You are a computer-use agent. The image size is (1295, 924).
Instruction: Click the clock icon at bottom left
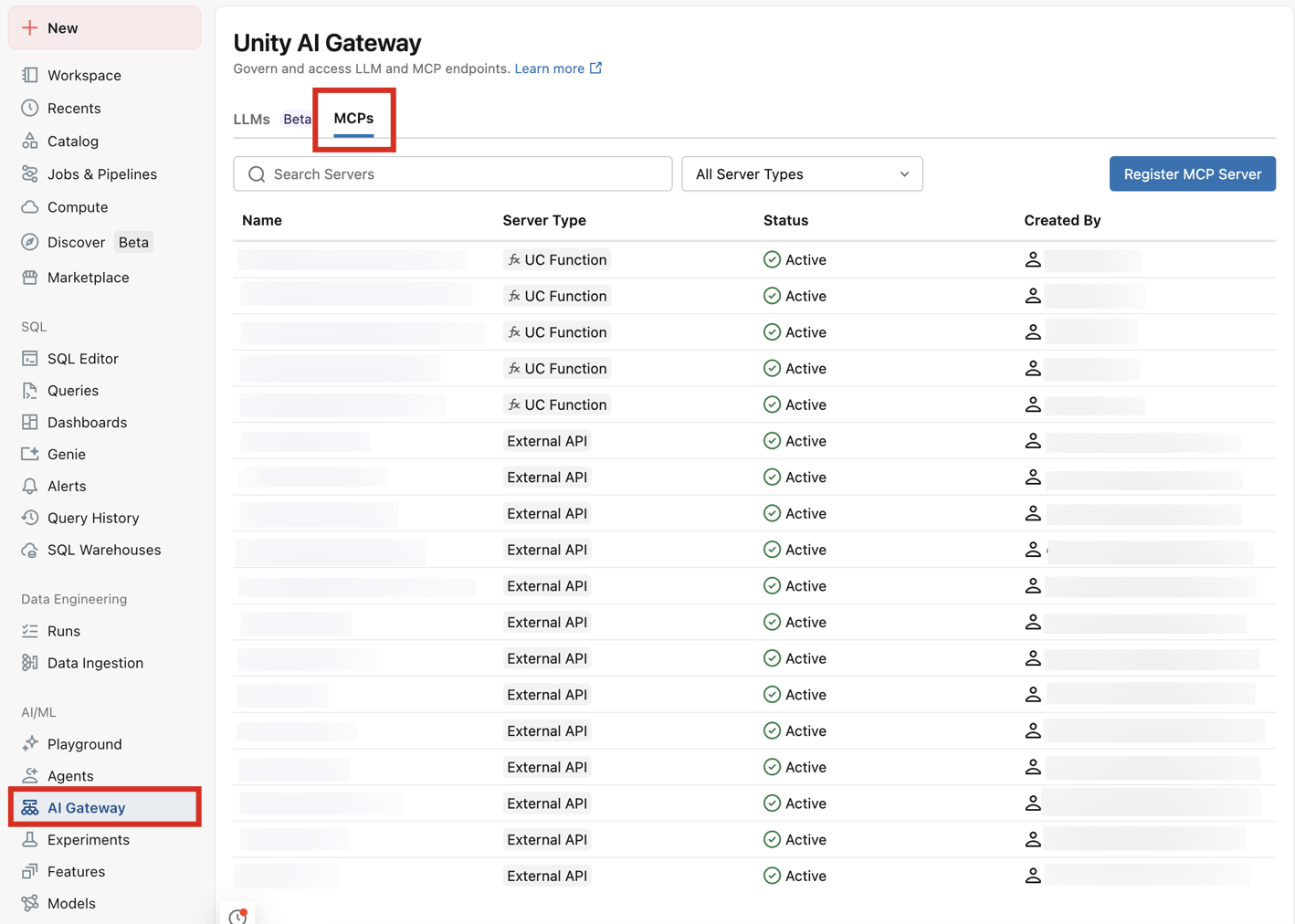237,916
